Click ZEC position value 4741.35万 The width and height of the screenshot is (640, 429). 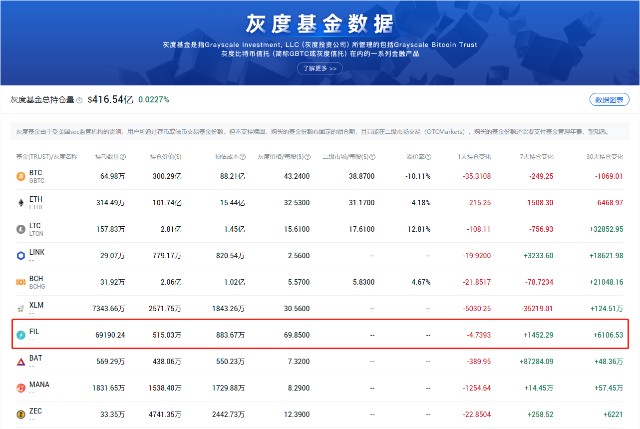pyautogui.click(x=165, y=415)
